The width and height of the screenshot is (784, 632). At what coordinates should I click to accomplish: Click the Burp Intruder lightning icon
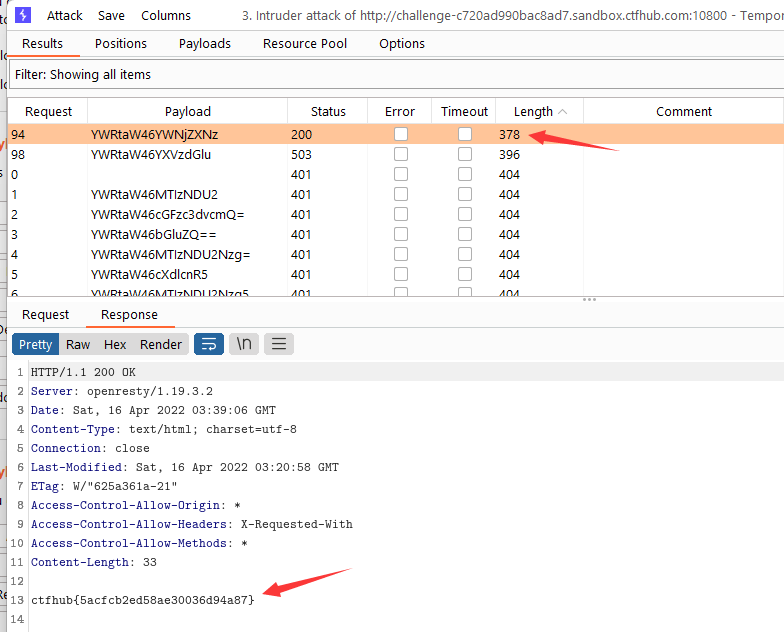tap(22, 15)
